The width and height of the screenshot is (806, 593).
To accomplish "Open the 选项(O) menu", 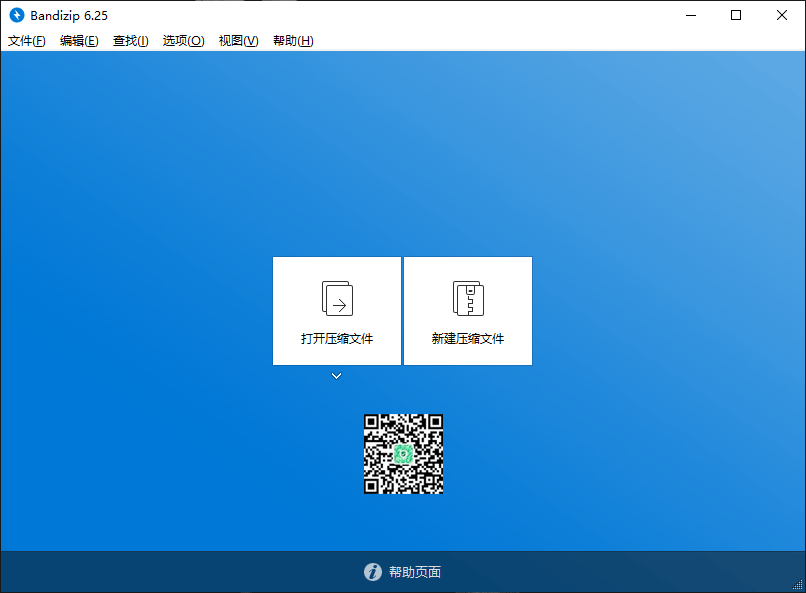I will (x=184, y=41).
